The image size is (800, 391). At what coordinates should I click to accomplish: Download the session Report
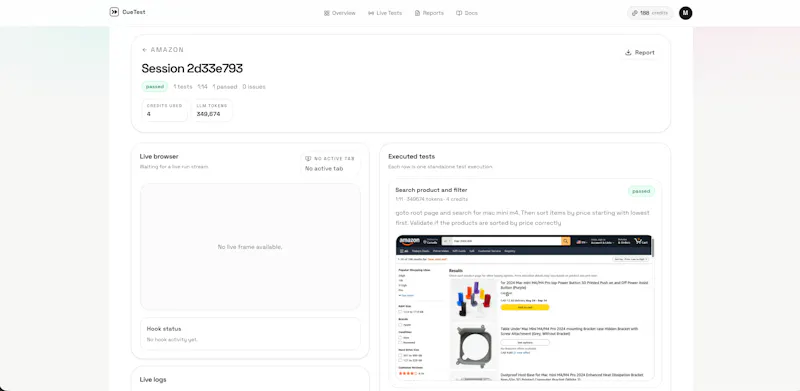[x=640, y=53]
